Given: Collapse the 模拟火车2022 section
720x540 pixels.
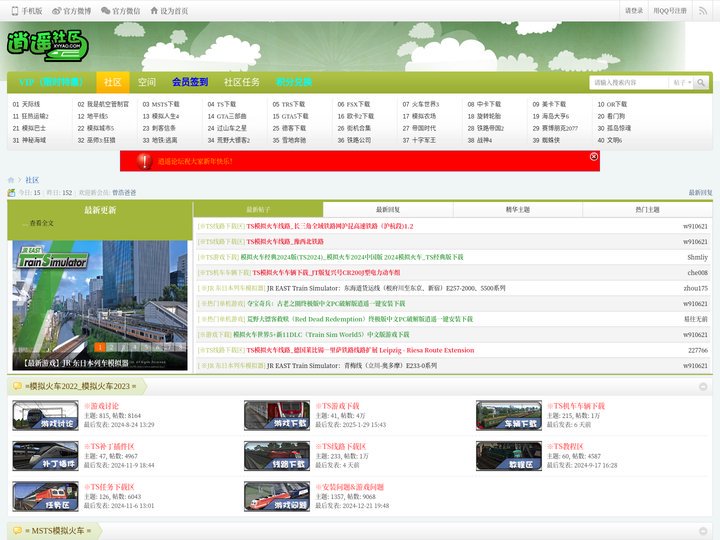Looking at the screenshot, I should 703,387.
